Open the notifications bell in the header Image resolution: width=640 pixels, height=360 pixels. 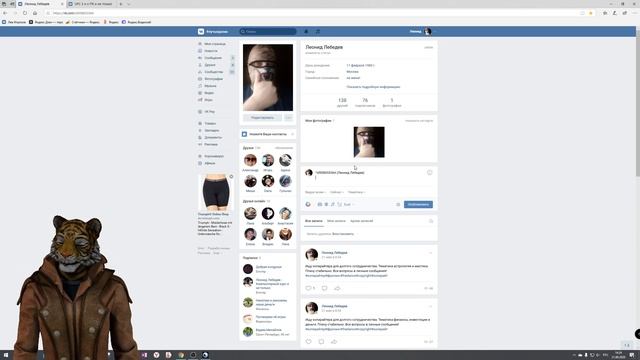tap(306, 31)
